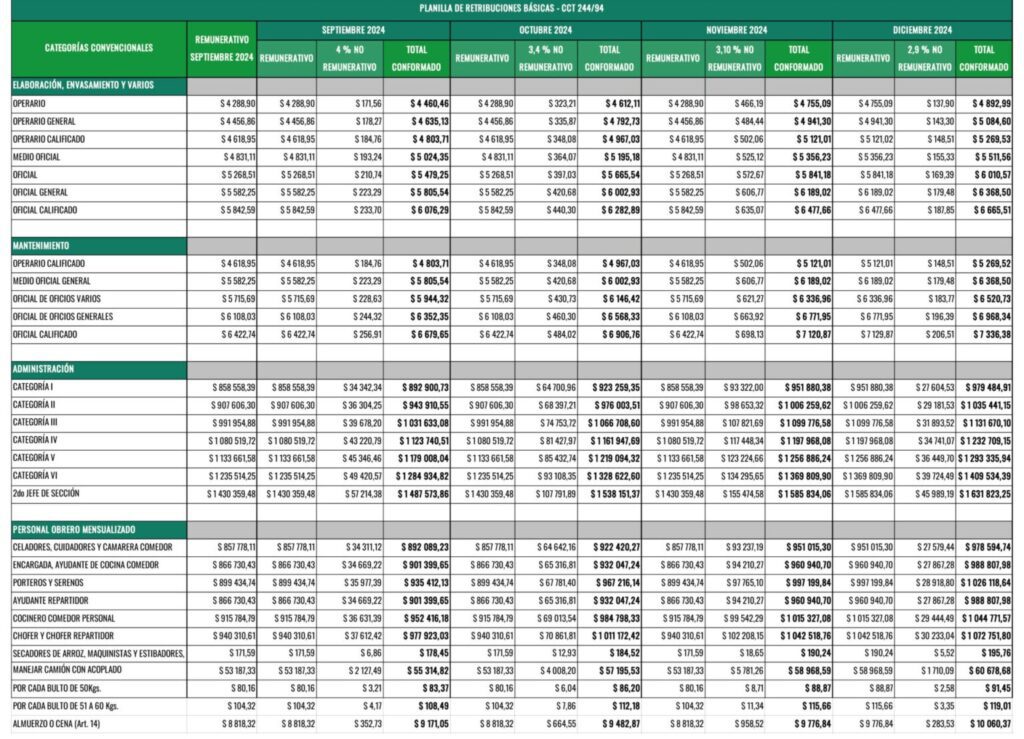Click the Oficial September total '$ 5 479,25'
Image resolution: width=1024 pixels, height=739 pixels.
[x=430, y=175]
